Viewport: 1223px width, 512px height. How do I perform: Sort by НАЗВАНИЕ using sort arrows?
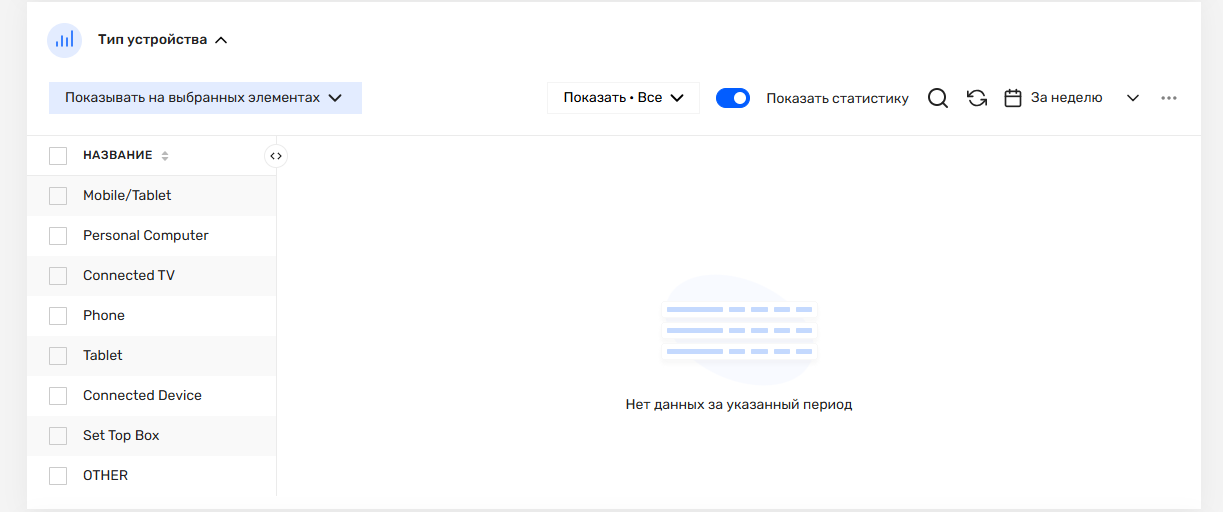tap(165, 156)
